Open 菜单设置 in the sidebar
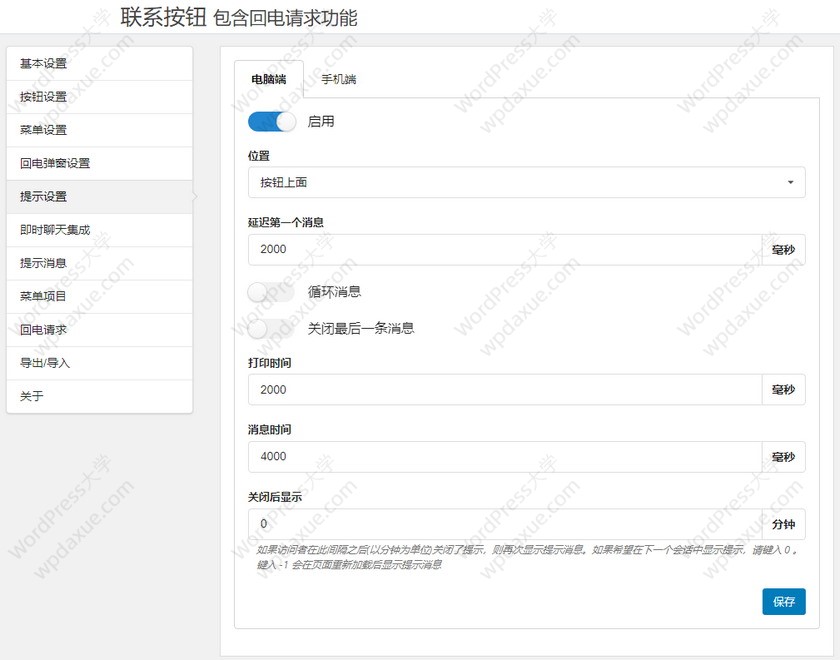The width and height of the screenshot is (840, 660). tap(99, 130)
